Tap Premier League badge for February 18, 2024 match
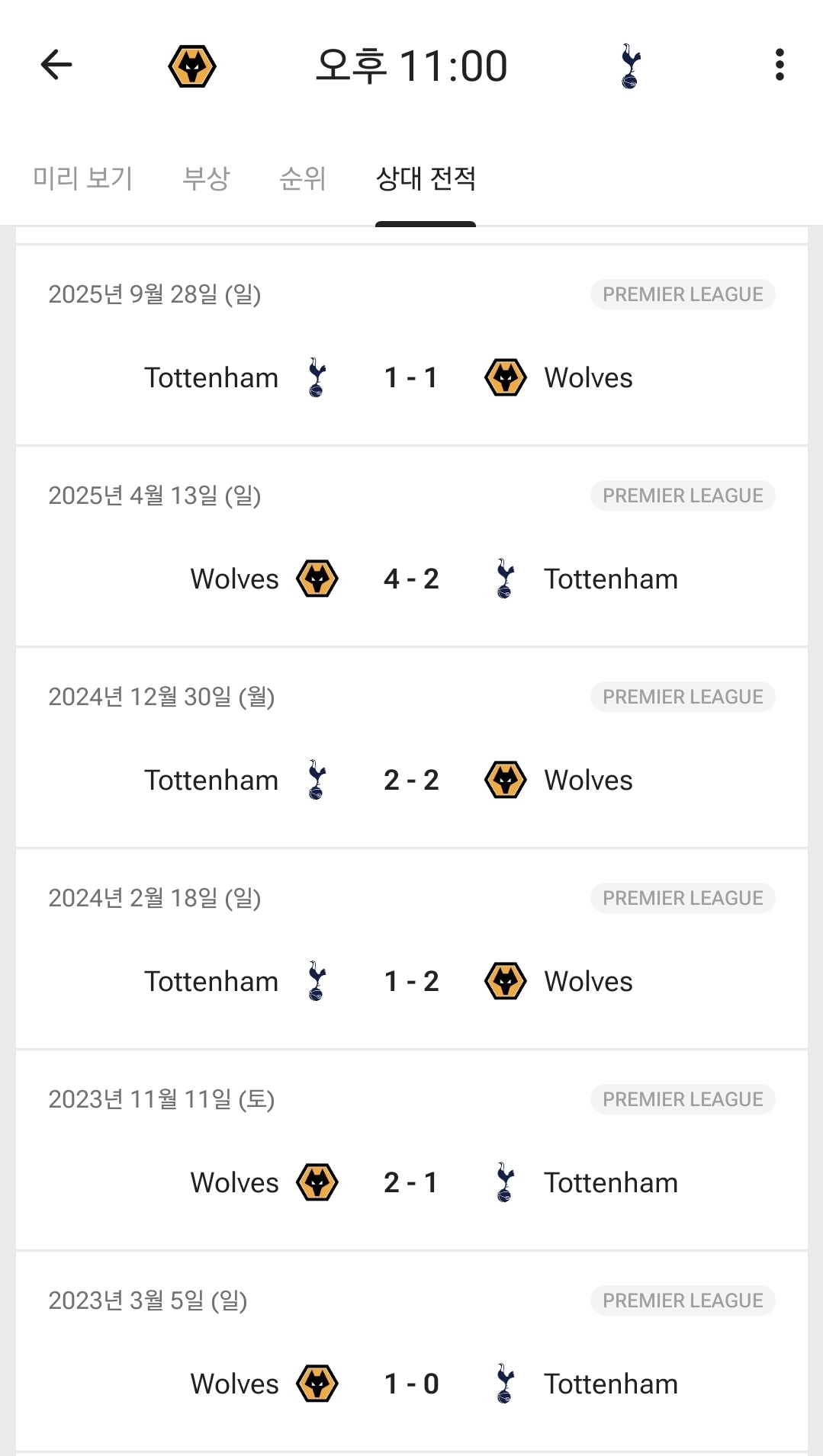The height and width of the screenshot is (1456, 823). click(683, 898)
